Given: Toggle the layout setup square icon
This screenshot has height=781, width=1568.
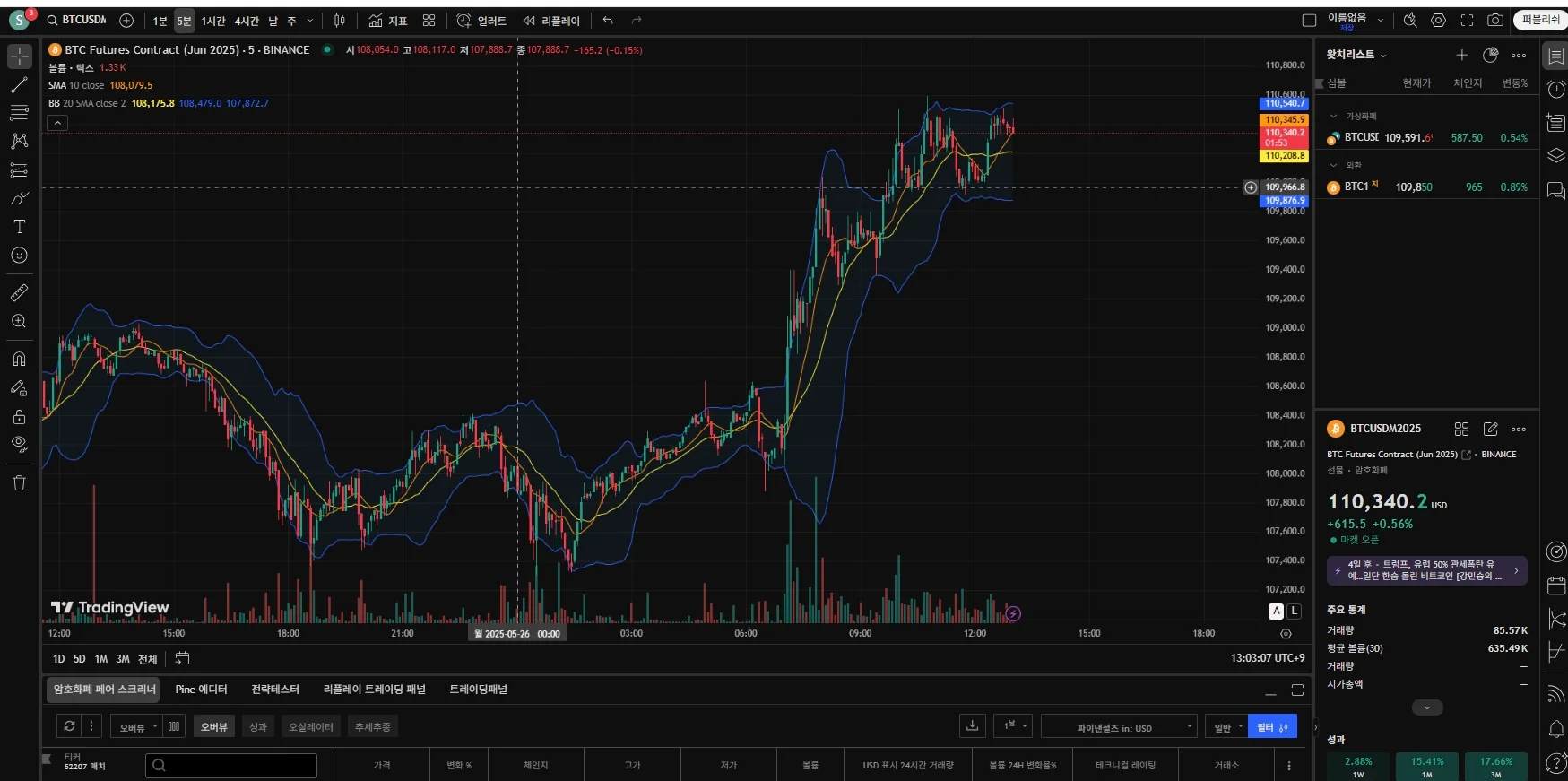Looking at the screenshot, I should pyautogui.click(x=1309, y=20).
